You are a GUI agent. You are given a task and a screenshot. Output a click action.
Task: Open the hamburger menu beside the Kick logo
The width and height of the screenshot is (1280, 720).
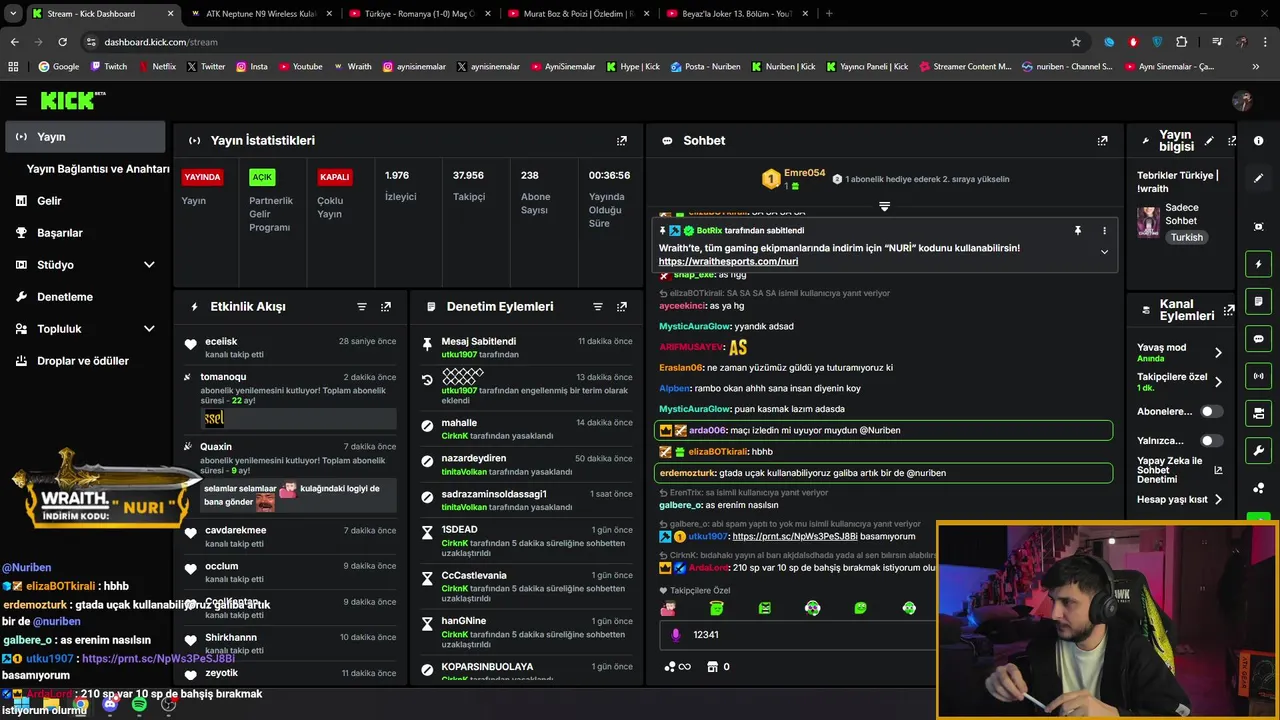[x=21, y=101]
